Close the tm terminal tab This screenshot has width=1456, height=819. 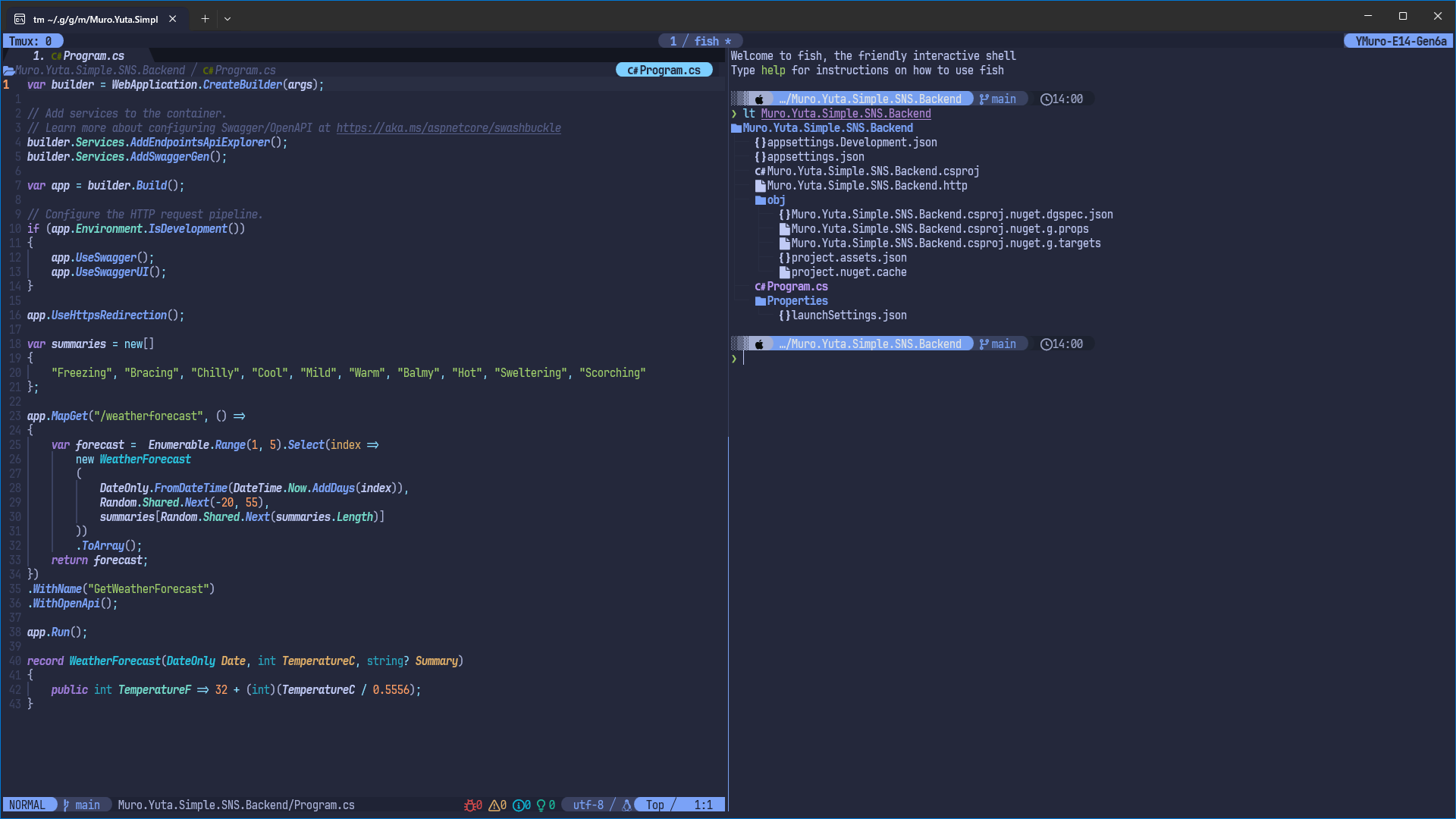[x=173, y=19]
